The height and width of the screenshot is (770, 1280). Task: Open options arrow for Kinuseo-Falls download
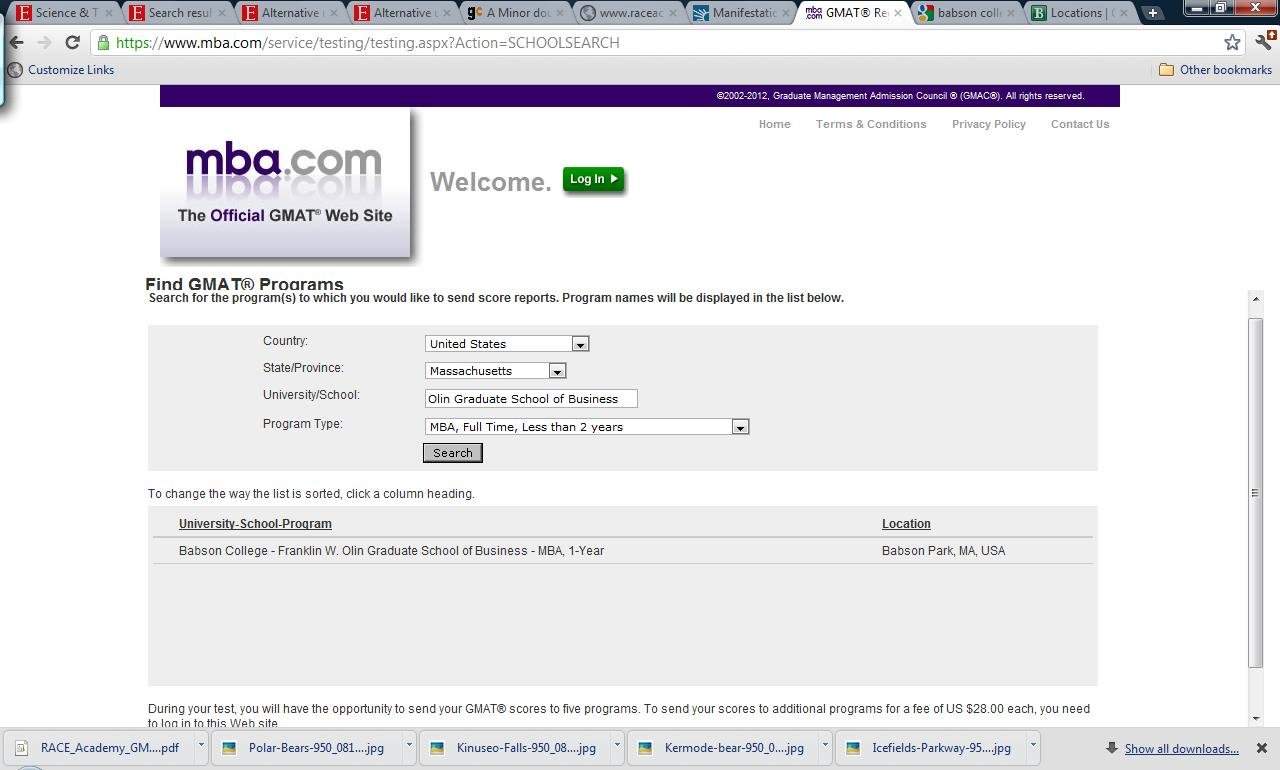click(617, 747)
